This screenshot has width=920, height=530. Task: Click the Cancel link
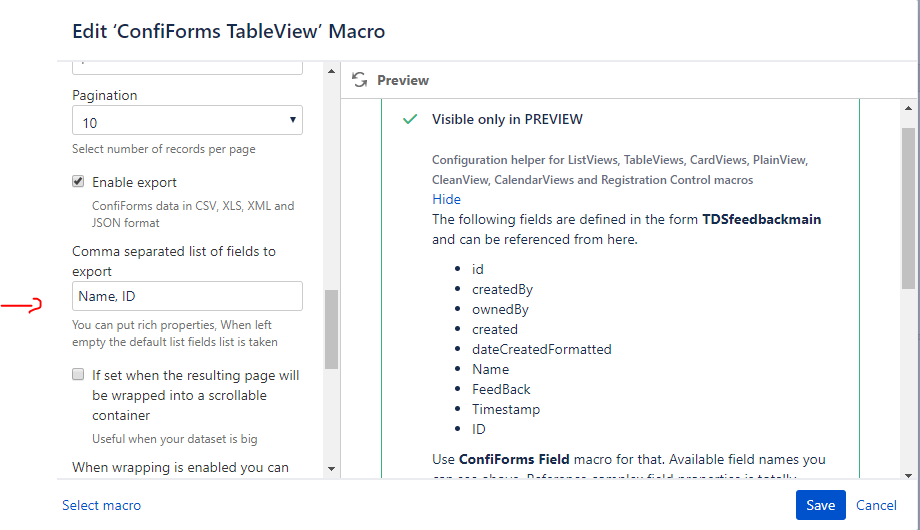pyautogui.click(x=876, y=505)
